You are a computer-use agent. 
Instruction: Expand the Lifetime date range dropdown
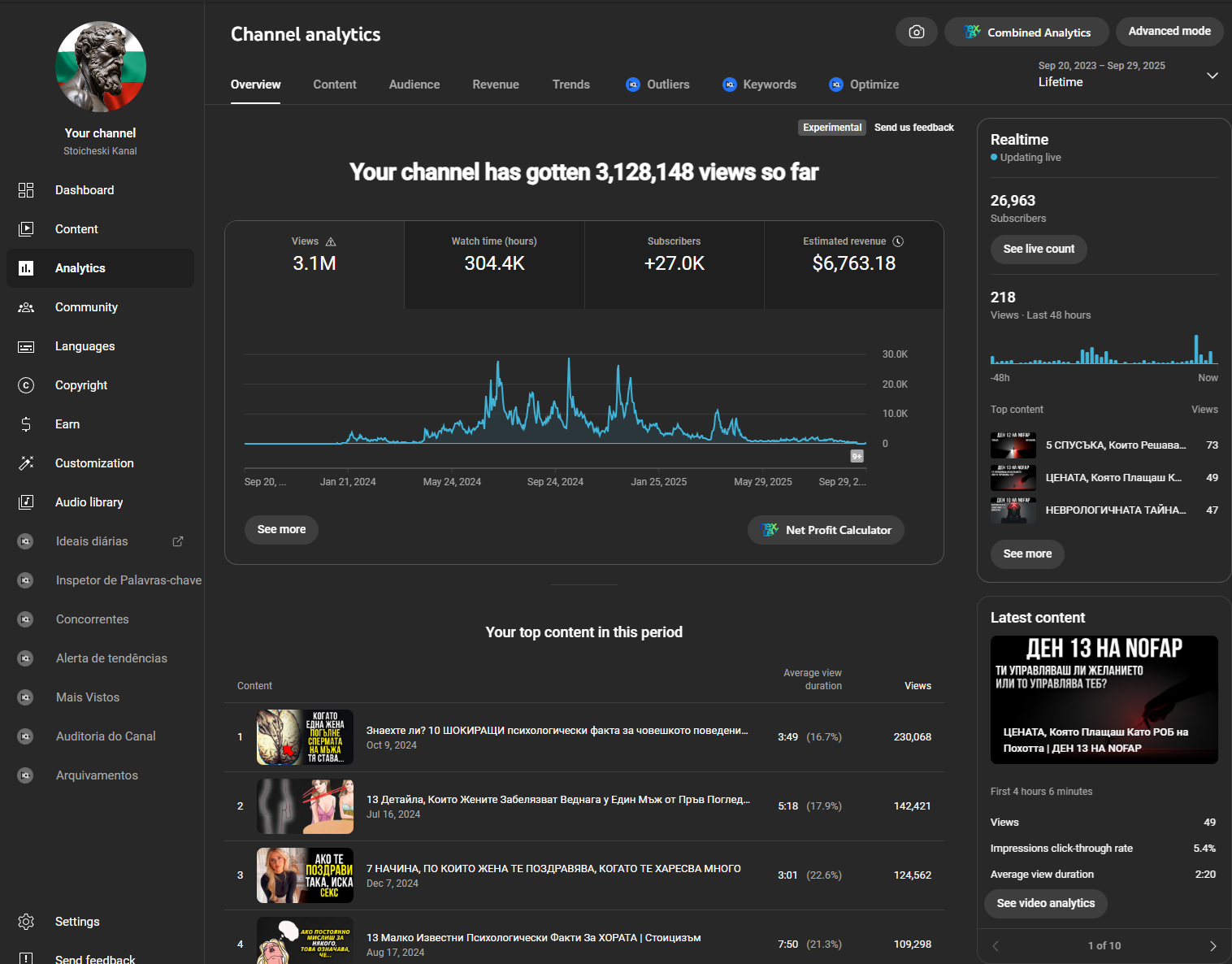coord(1212,76)
